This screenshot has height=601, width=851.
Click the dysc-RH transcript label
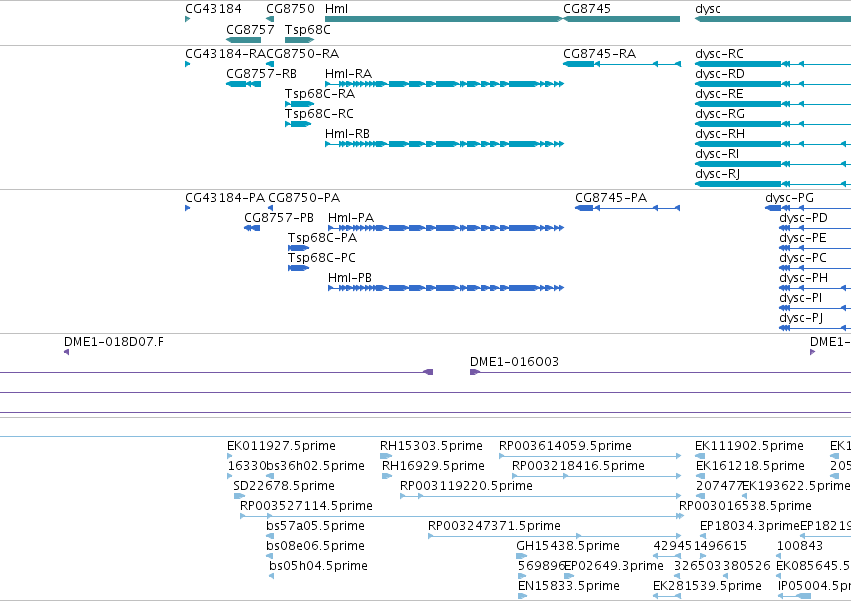tap(720, 134)
